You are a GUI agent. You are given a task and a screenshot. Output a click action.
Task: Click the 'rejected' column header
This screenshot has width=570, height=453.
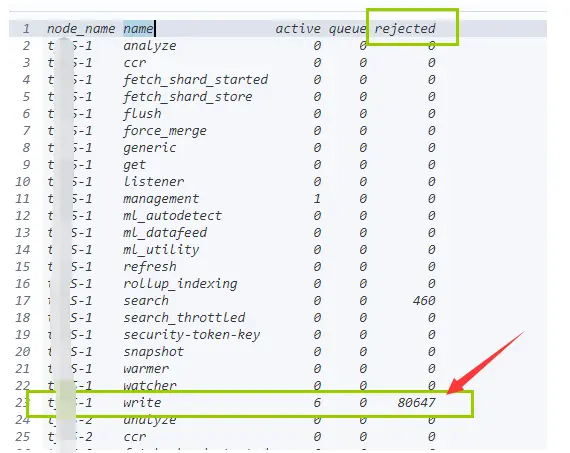click(405, 28)
